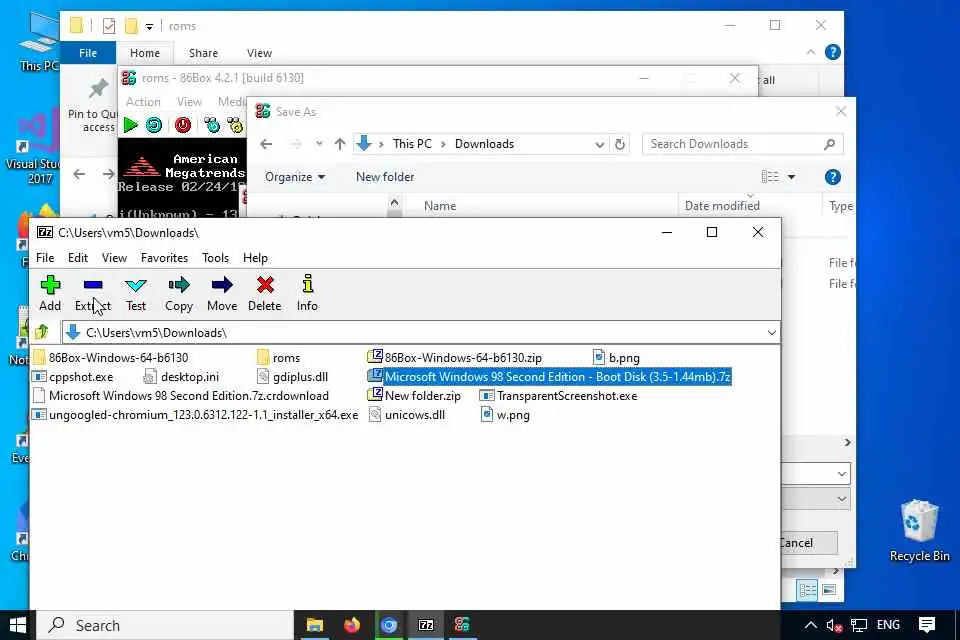Click the muted volume tray icon
Viewport: 960px width, 640px height.
coord(834,625)
